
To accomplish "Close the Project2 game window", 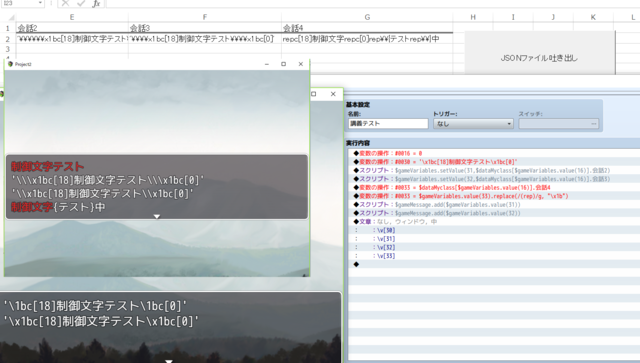I will tap(301, 64).
